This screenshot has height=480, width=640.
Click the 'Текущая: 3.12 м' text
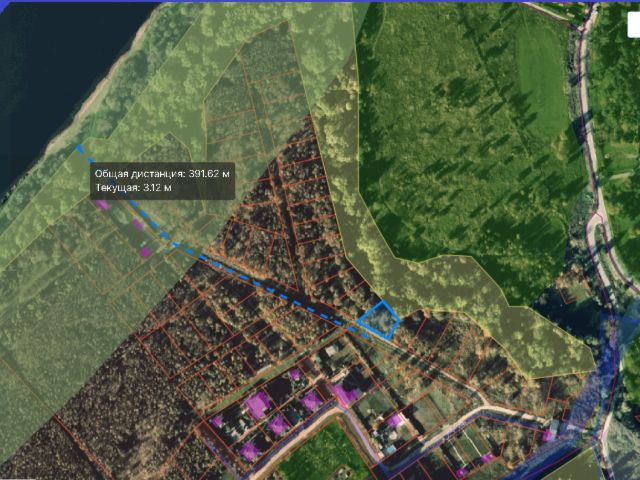click(133, 187)
